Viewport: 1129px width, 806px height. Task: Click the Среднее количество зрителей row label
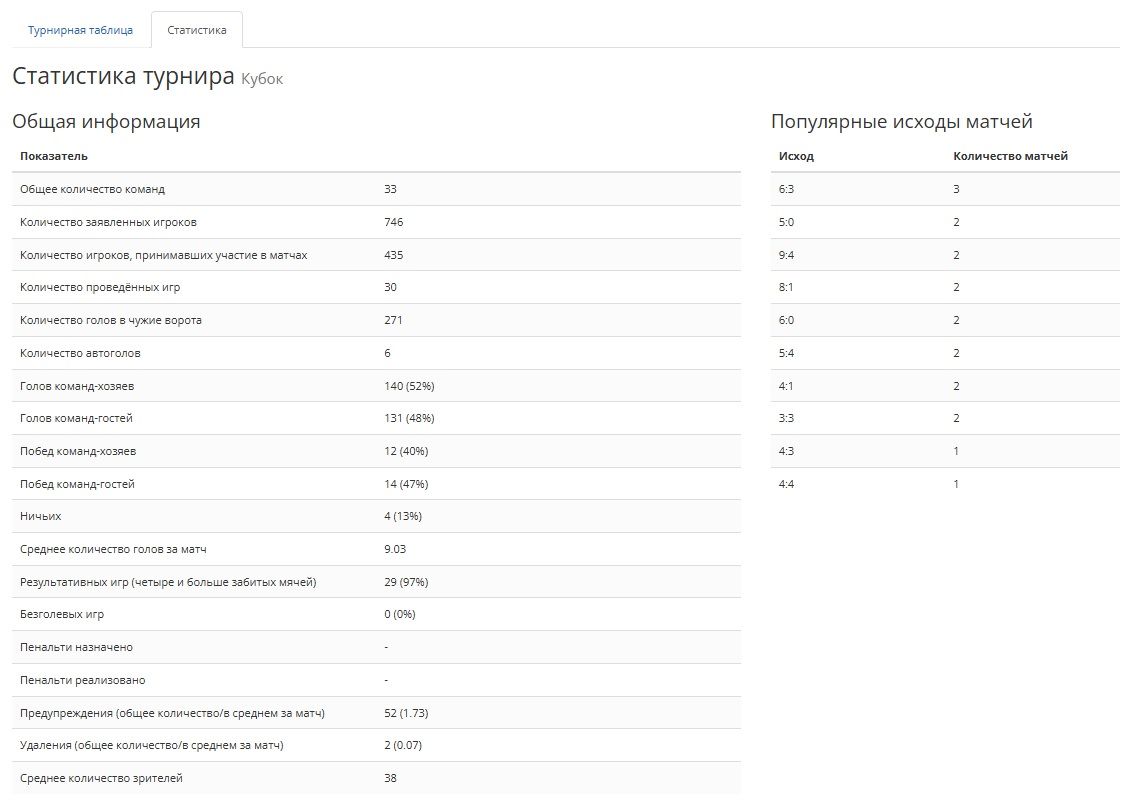(x=101, y=778)
